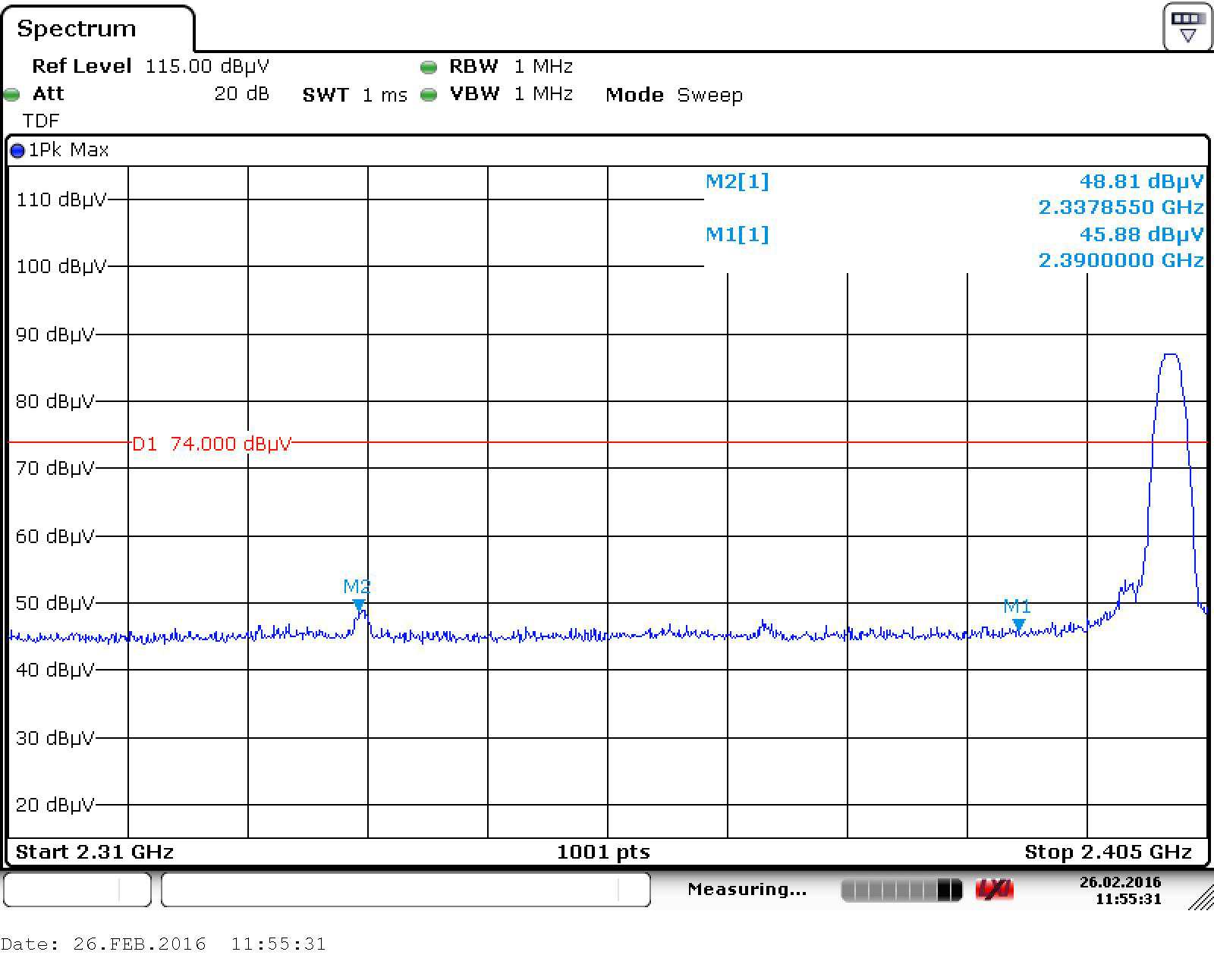The width and height of the screenshot is (1214, 980).
Task: Click the Measuring... status text
Action: 747,890
